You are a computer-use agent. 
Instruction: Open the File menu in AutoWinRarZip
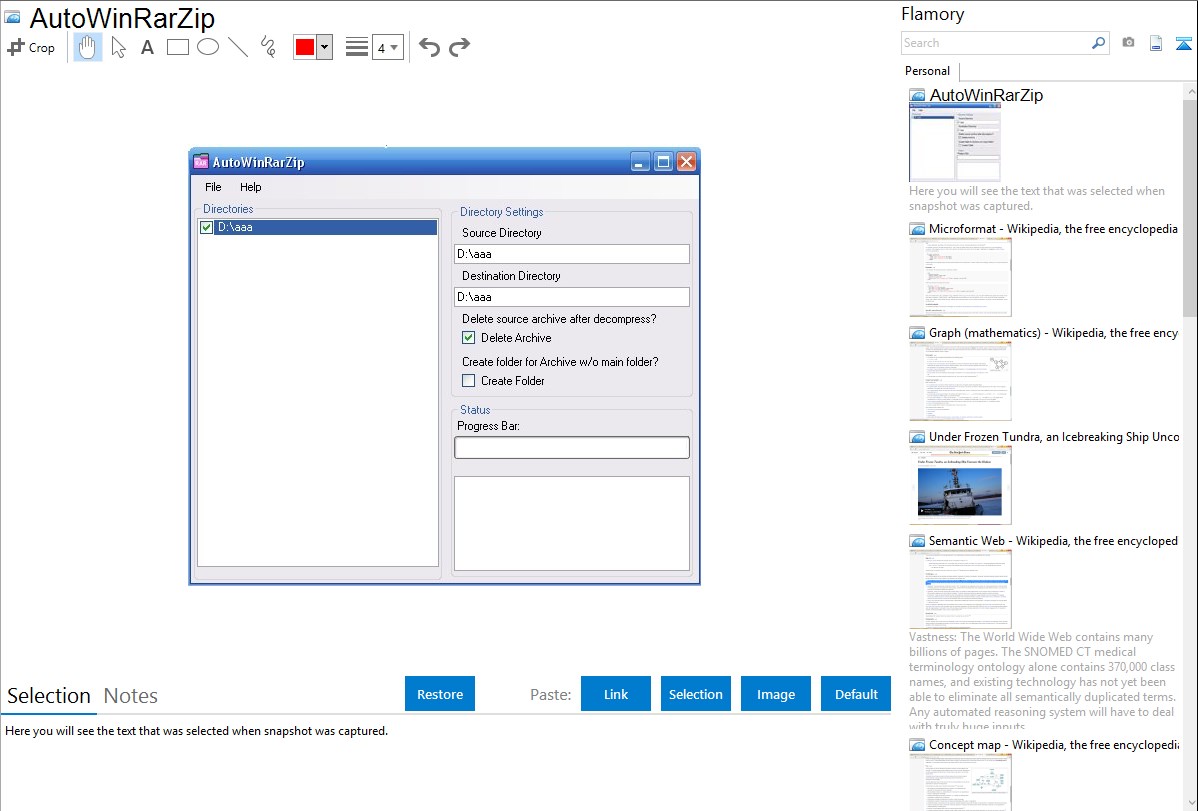[x=213, y=187]
